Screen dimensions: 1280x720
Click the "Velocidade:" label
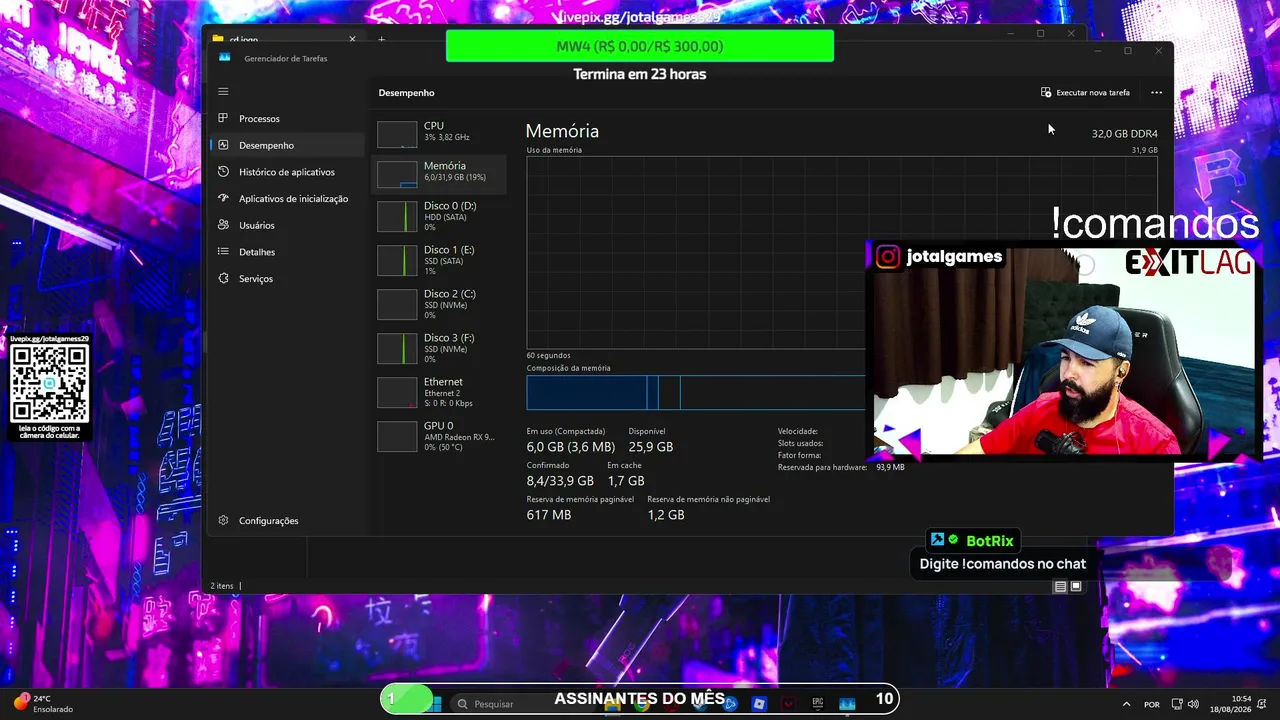[798, 431]
